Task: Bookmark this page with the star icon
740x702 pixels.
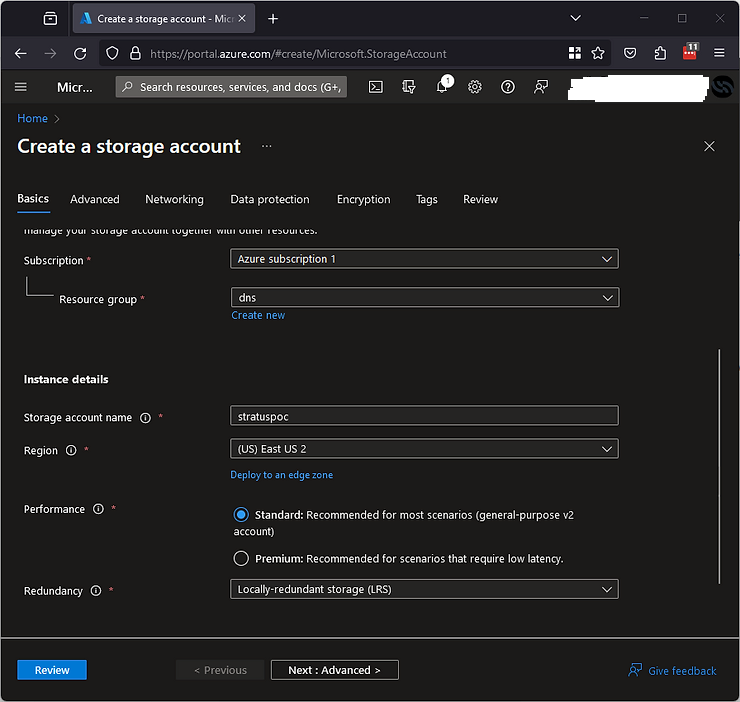Action: click(598, 53)
